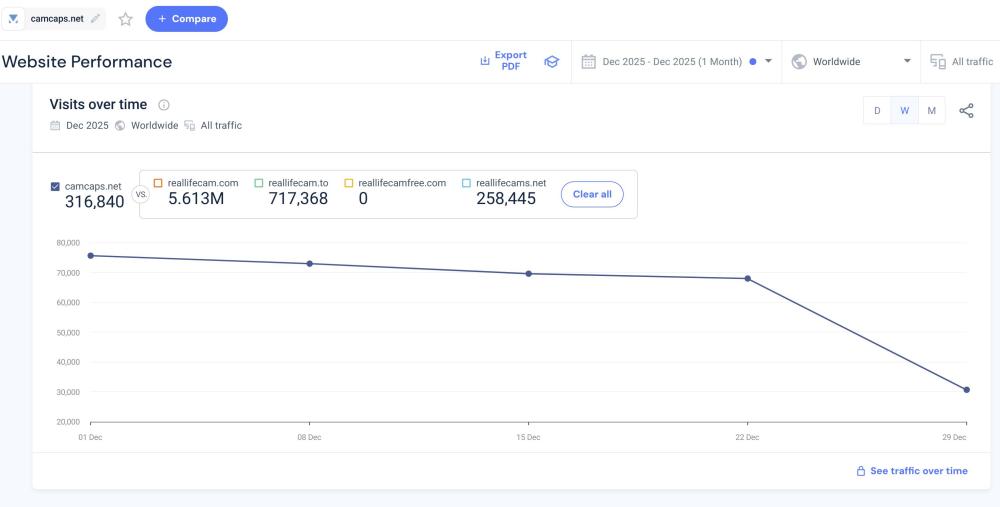Expand the Dec 2025 date range dropdown
The width and height of the screenshot is (1000, 507).
click(768, 62)
